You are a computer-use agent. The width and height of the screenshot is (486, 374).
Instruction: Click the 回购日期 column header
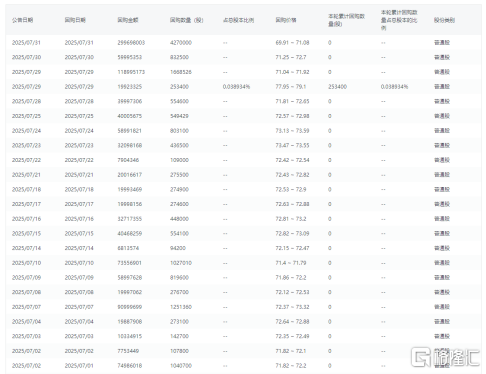[75, 20]
